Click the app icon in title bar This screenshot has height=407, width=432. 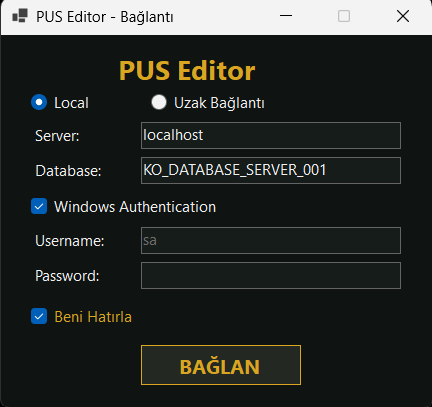[x=20, y=16]
